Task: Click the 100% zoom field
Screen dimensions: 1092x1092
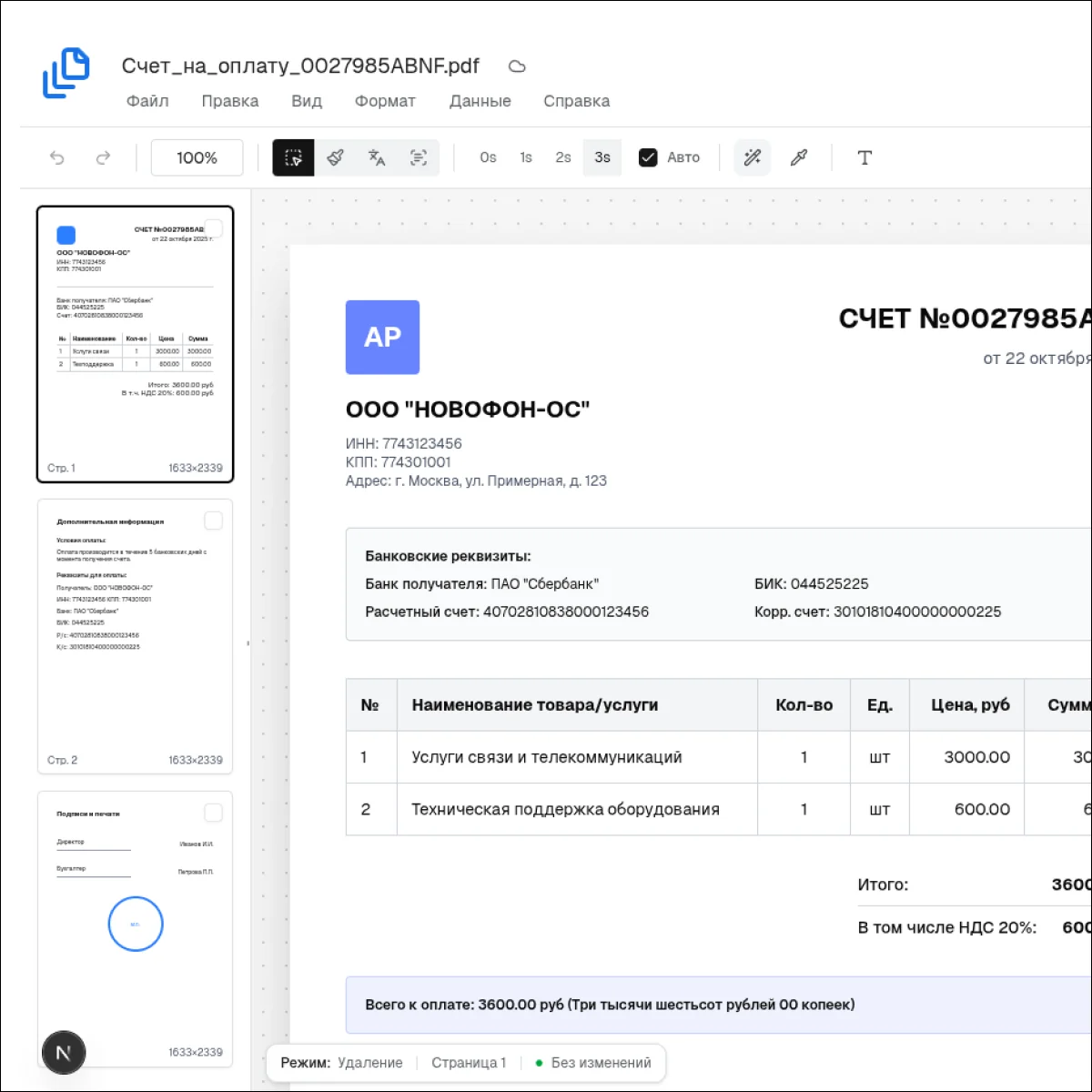Action: point(197,157)
